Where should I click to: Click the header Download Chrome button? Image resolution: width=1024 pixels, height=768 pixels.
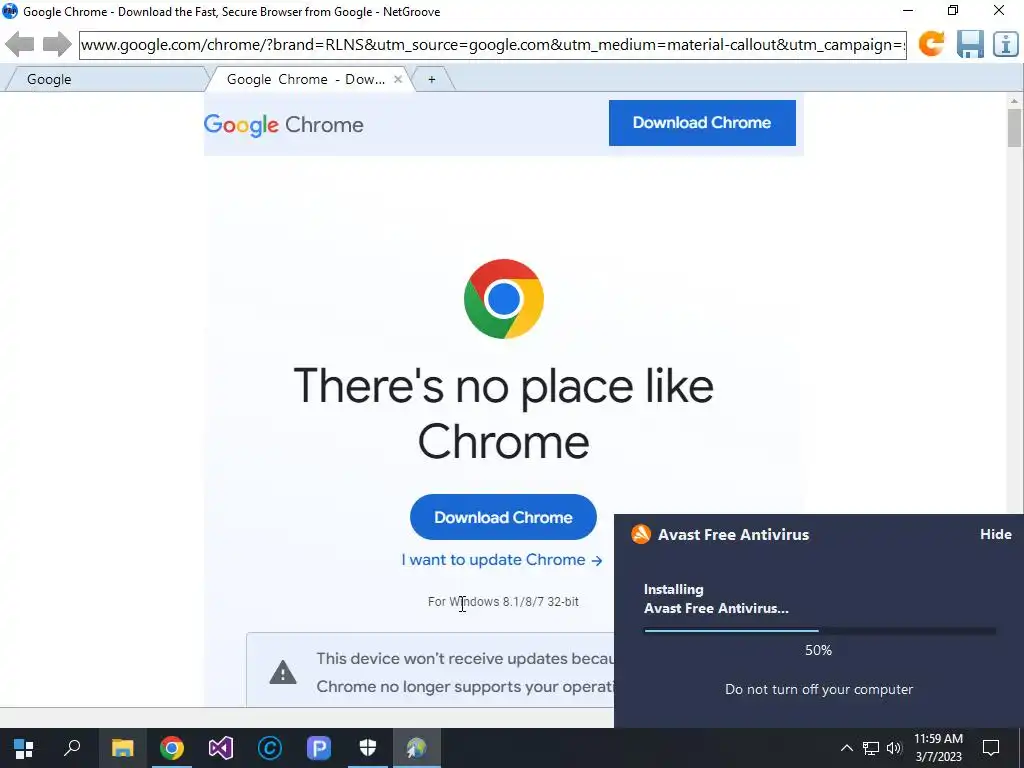coord(702,123)
